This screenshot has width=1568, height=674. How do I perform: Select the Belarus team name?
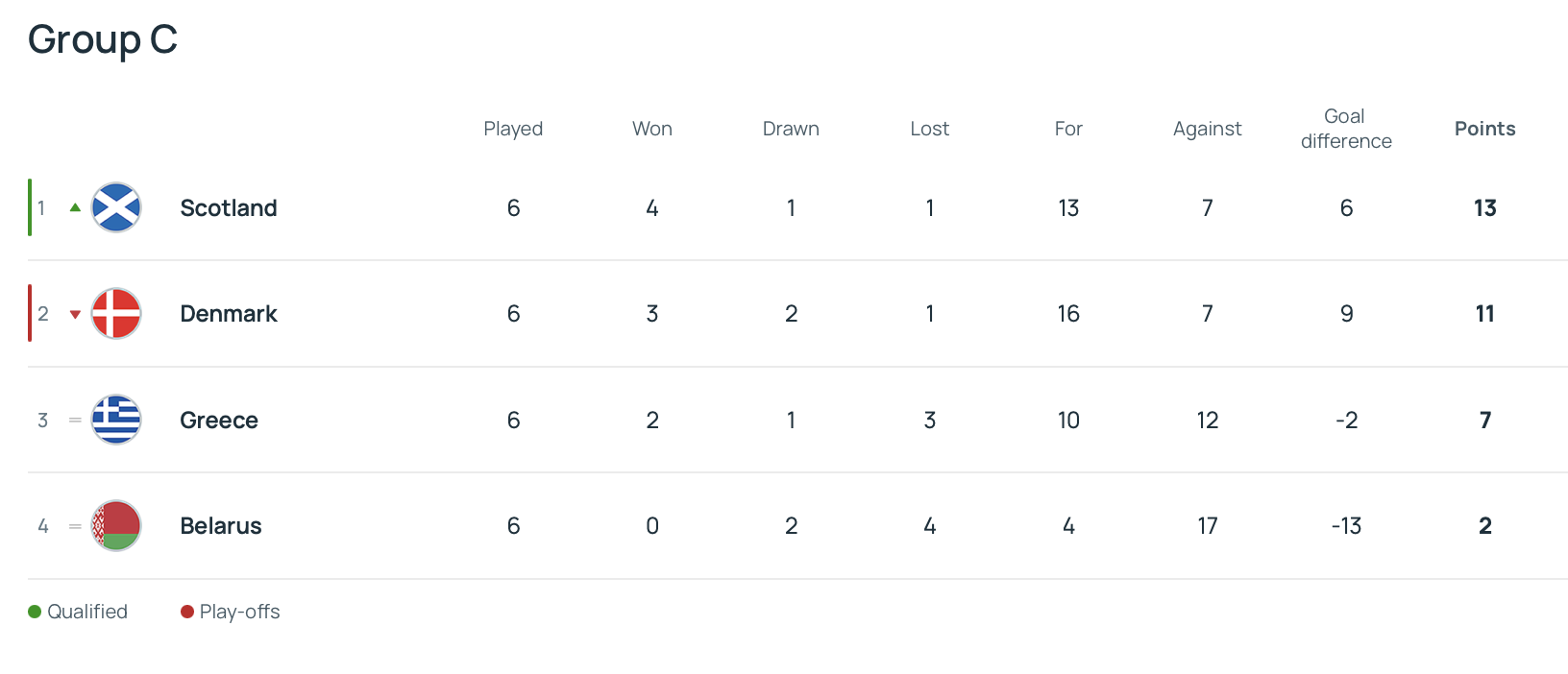(x=221, y=525)
